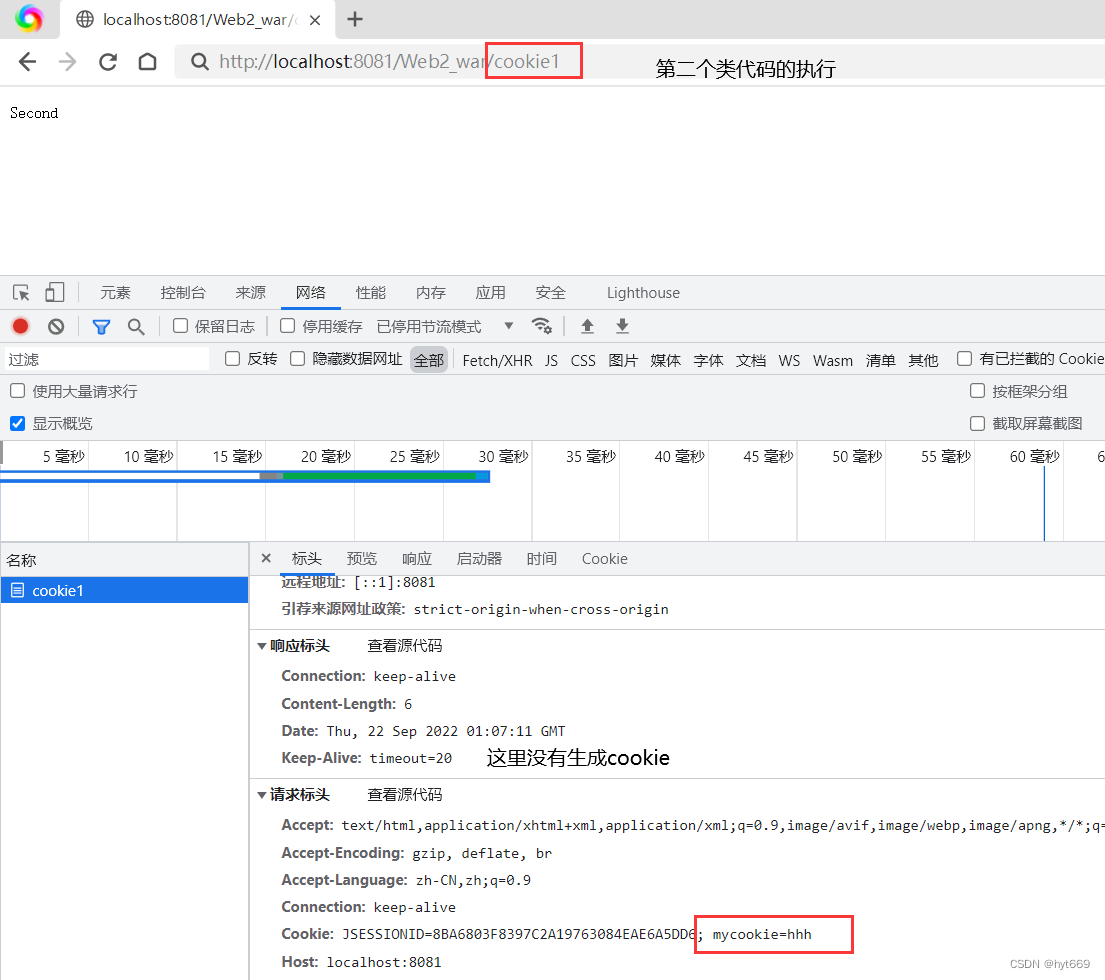Switch to the 控制台 panel tab
1105x980 pixels.
click(x=183, y=292)
